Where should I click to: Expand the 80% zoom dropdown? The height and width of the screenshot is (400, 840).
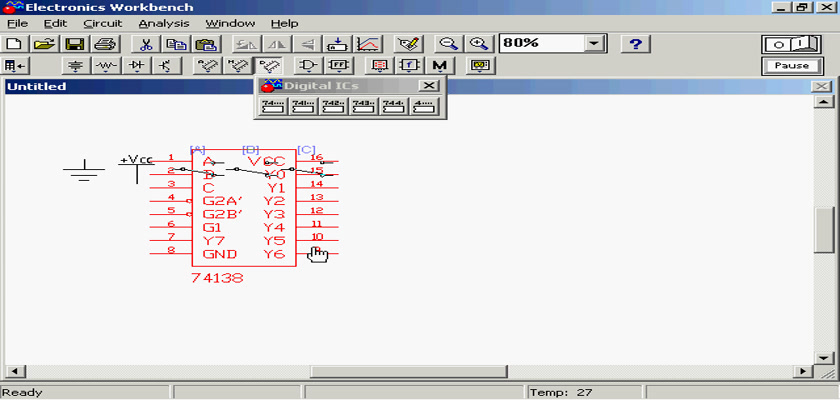(x=593, y=43)
